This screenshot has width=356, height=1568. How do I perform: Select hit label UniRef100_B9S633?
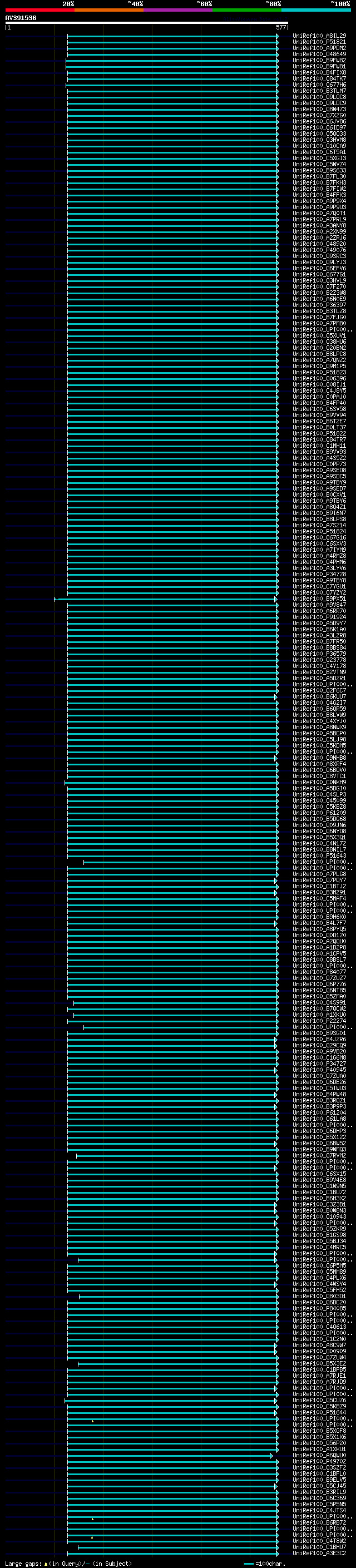319,170
